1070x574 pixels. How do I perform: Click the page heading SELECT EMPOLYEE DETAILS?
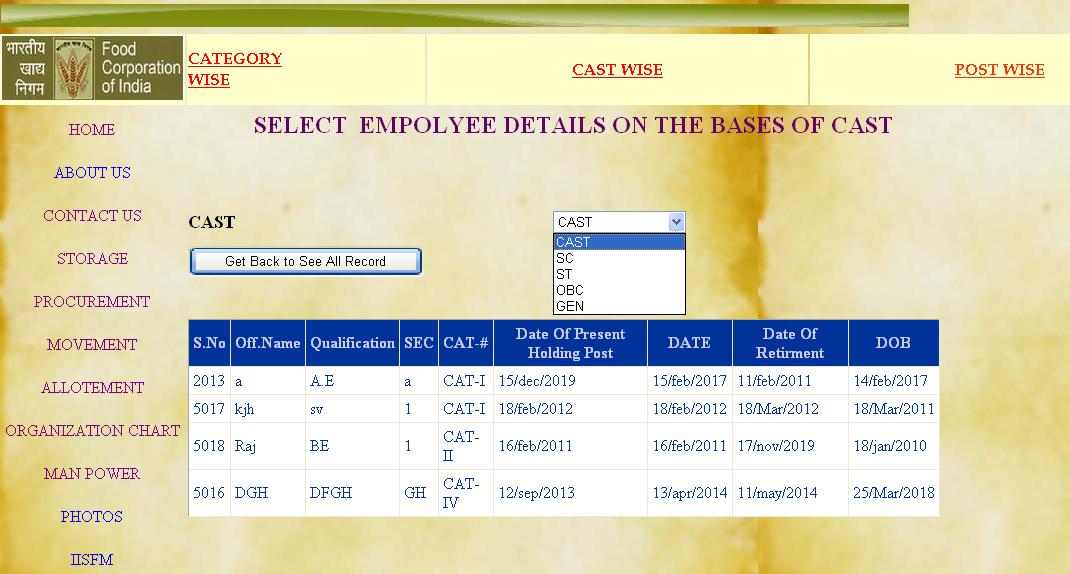573,126
